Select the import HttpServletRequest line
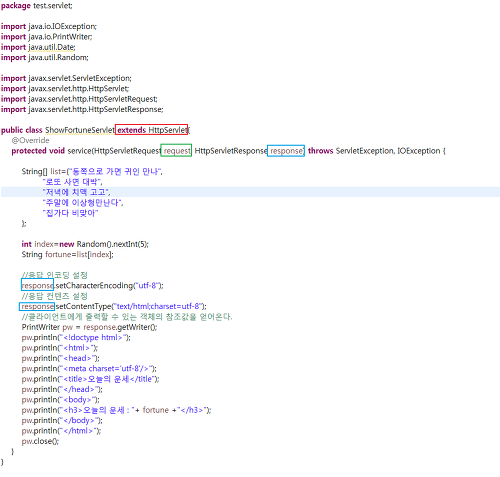This screenshot has height=477, width=500. [79, 99]
